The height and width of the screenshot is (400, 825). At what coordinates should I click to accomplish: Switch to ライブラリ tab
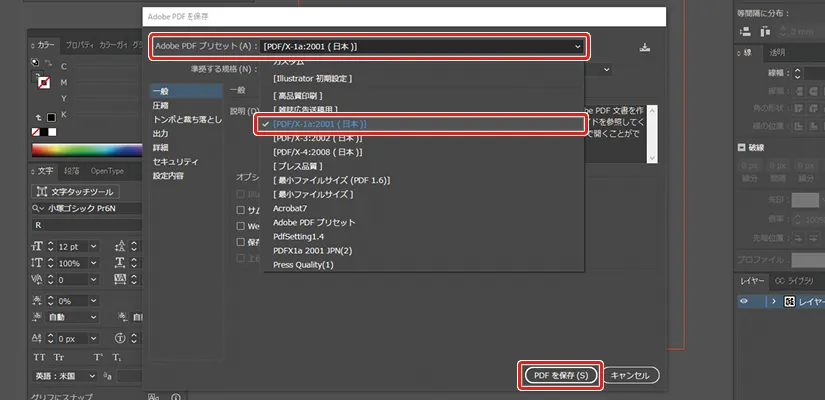[794, 281]
